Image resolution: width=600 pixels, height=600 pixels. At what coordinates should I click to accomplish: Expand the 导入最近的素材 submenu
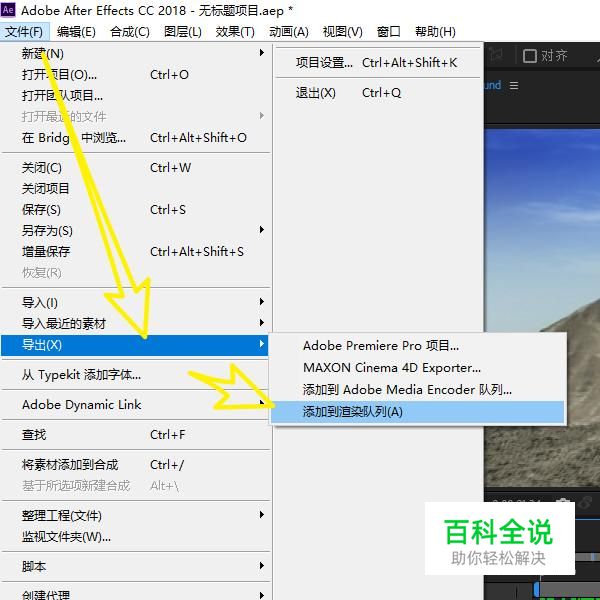pos(136,324)
